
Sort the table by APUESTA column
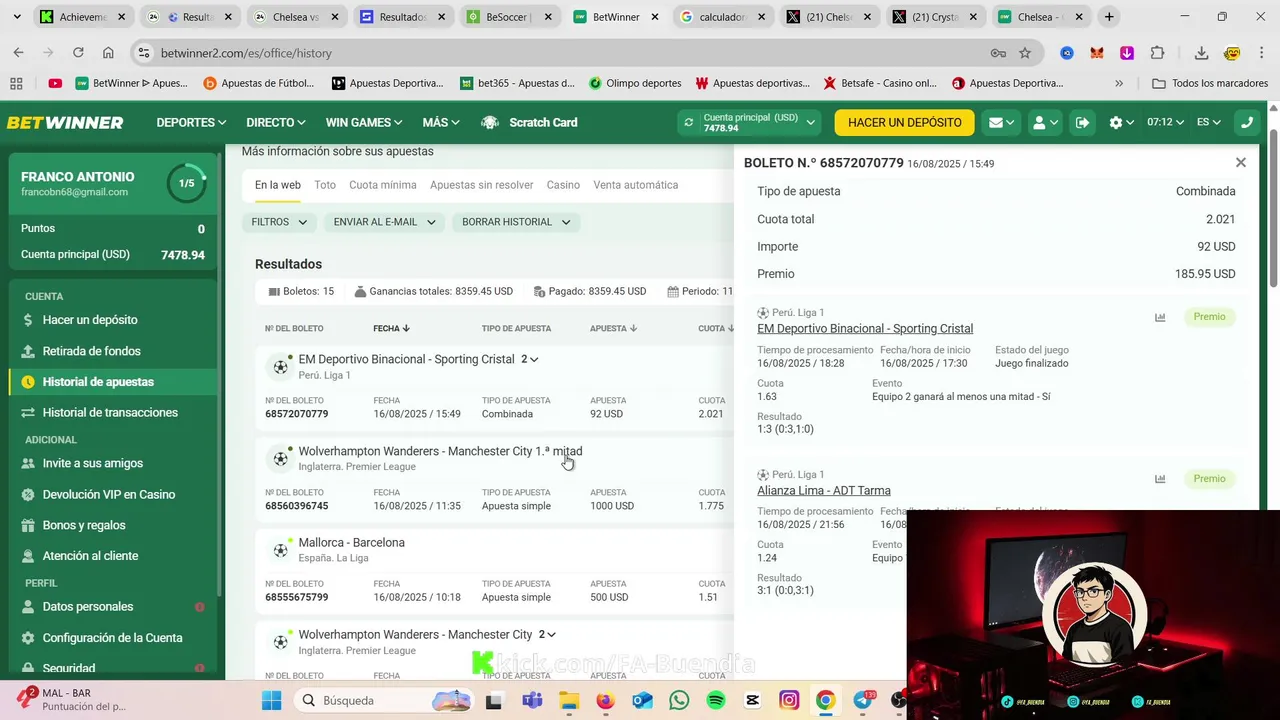(613, 328)
